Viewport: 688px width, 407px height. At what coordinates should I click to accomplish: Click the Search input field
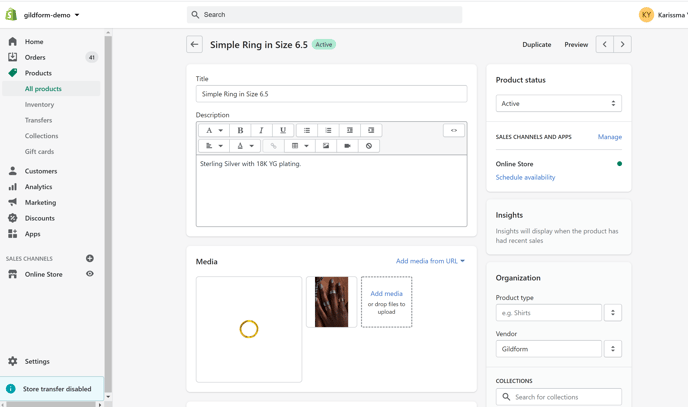[x=324, y=14]
